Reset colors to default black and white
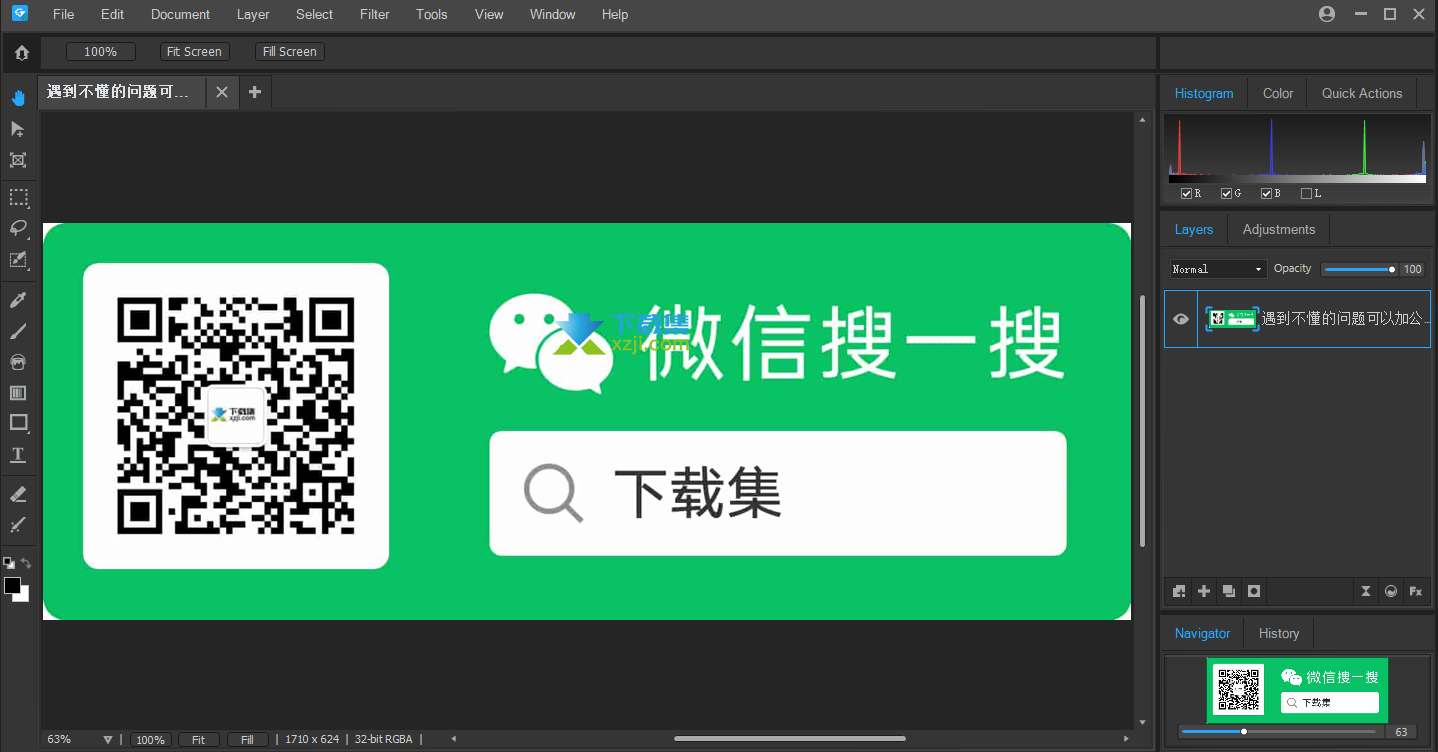 tap(8, 563)
